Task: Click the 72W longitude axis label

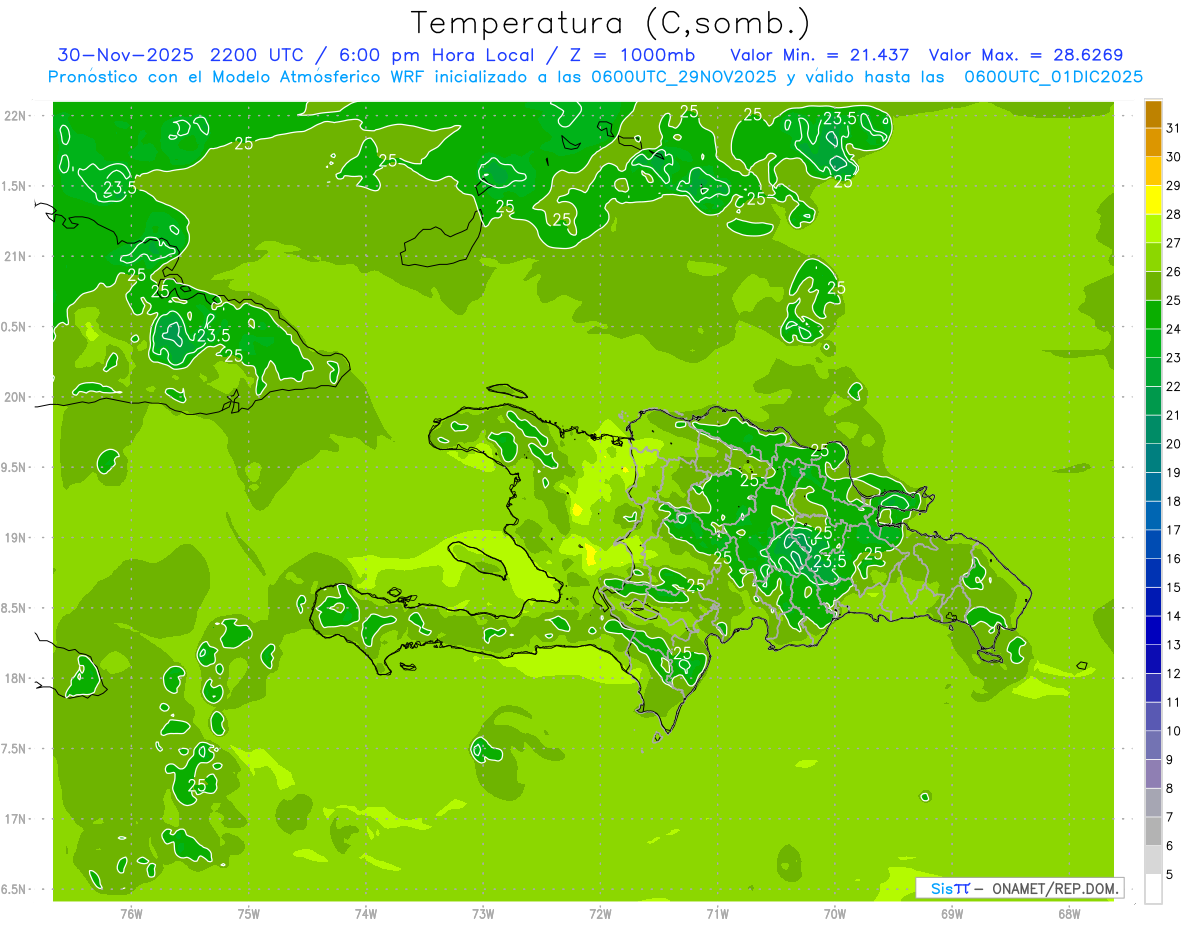Action: [x=600, y=913]
